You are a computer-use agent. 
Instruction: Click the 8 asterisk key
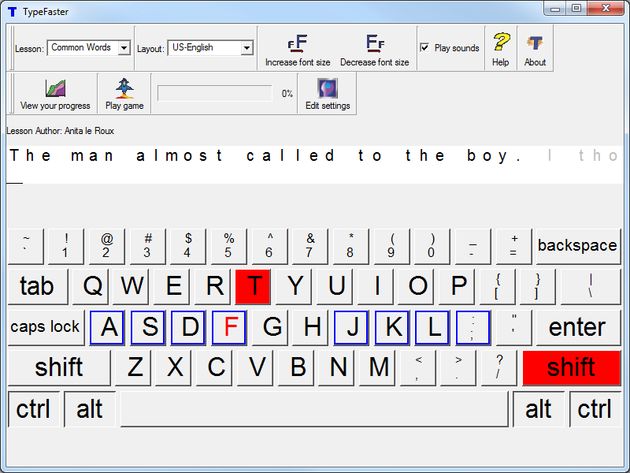[351, 246]
